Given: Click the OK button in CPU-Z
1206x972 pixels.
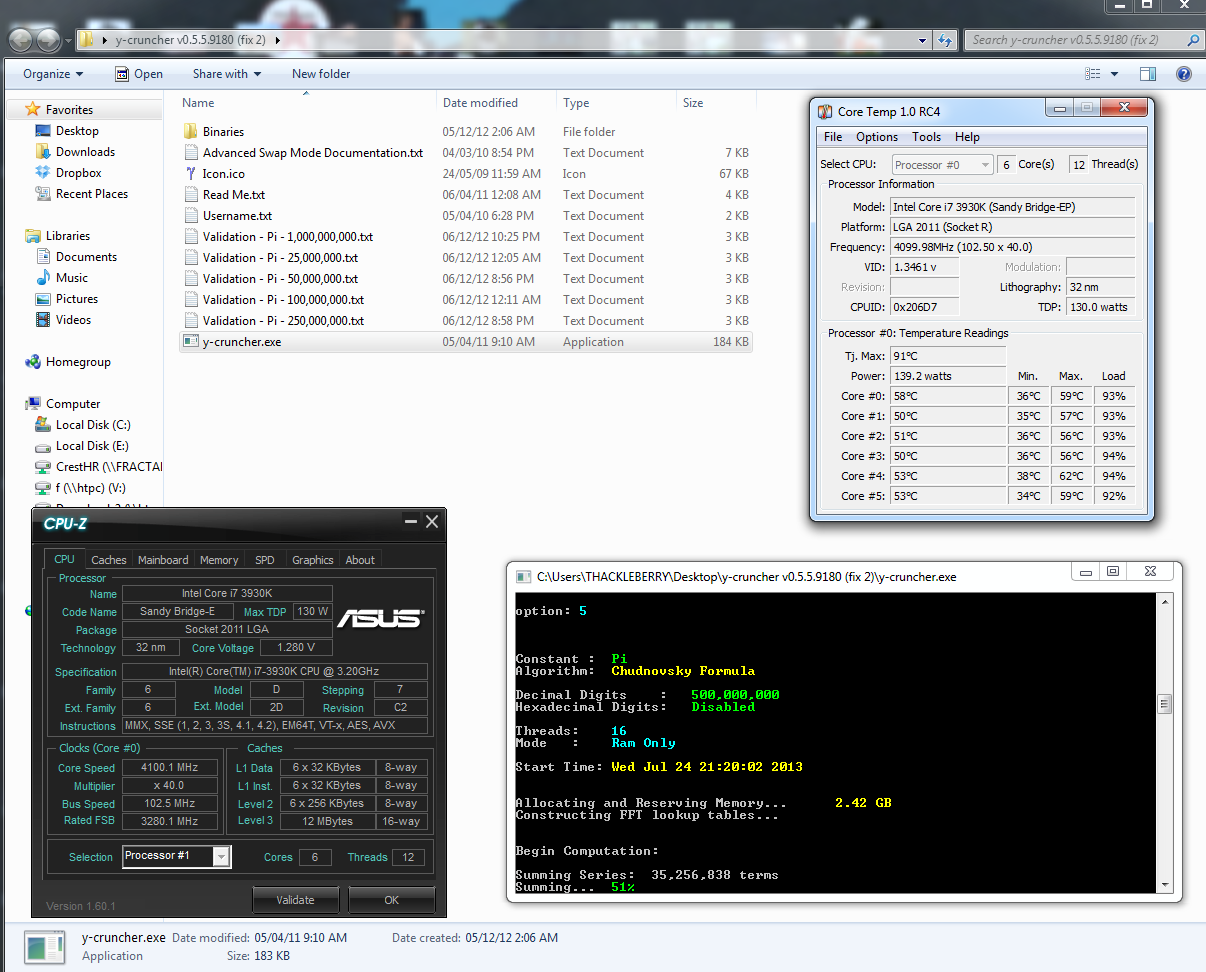Looking at the screenshot, I should (x=391, y=900).
